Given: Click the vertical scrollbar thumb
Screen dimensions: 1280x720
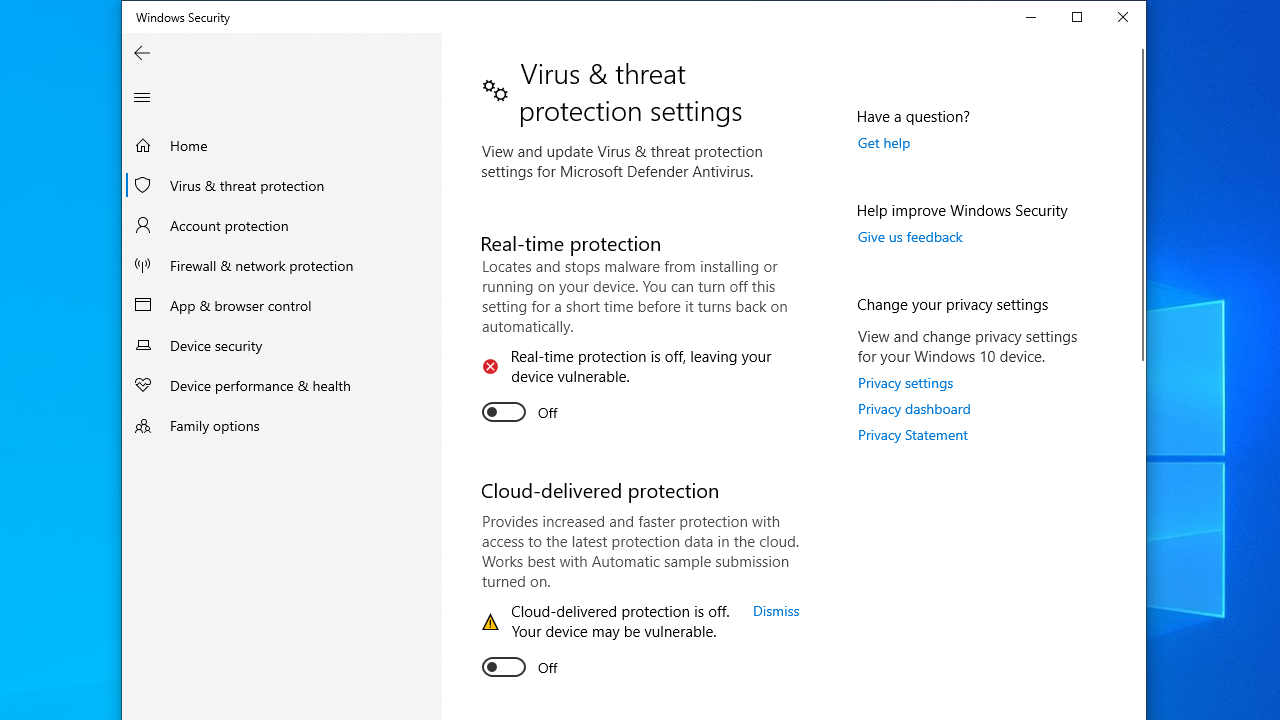Looking at the screenshot, I should coord(1143,205).
